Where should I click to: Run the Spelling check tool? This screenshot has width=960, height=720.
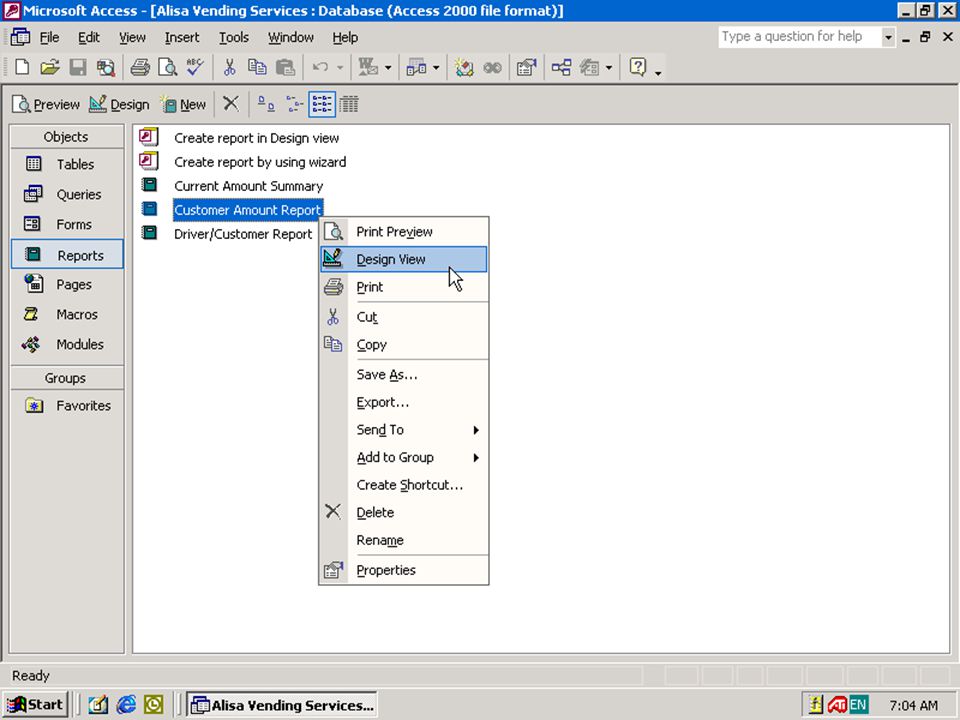point(195,67)
